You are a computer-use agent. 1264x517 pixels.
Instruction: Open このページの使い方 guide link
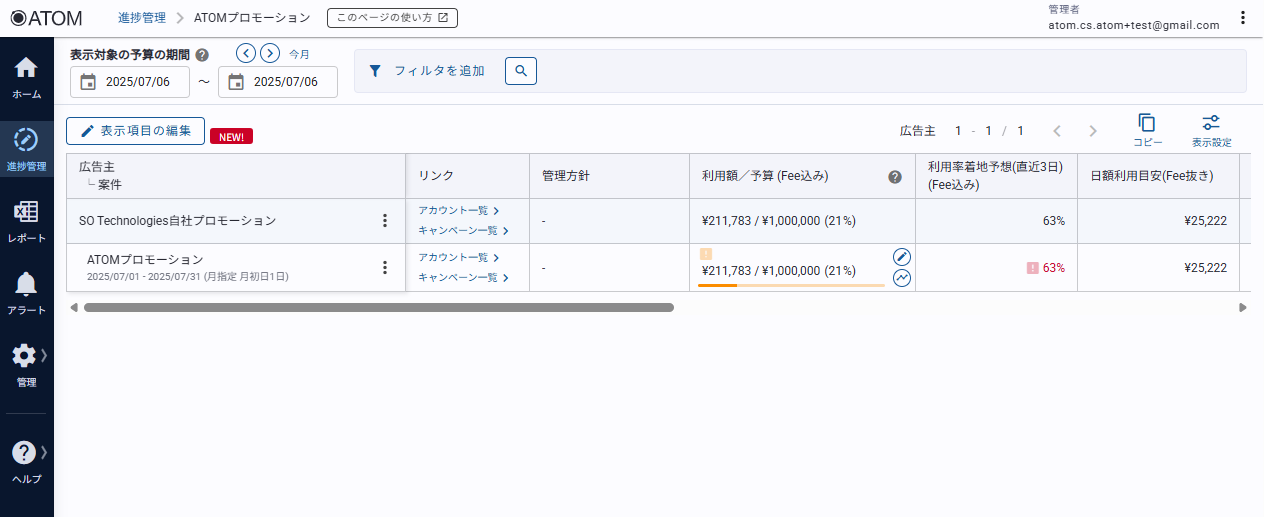tap(392, 18)
